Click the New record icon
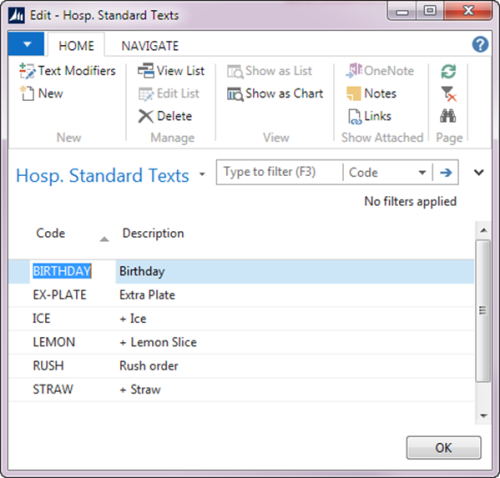Image resolution: width=500 pixels, height=478 pixels. pyautogui.click(x=27, y=93)
